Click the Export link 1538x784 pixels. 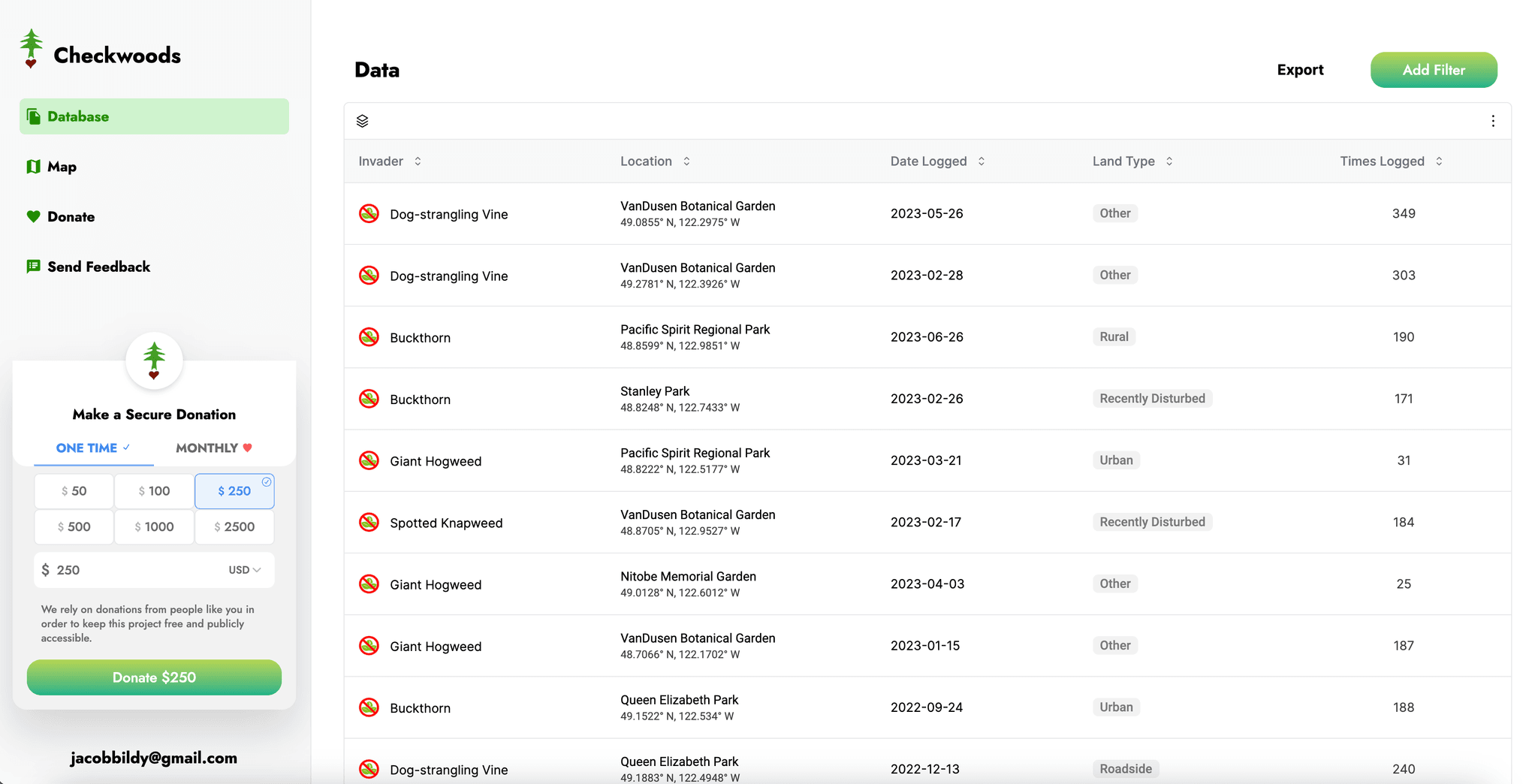1300,69
